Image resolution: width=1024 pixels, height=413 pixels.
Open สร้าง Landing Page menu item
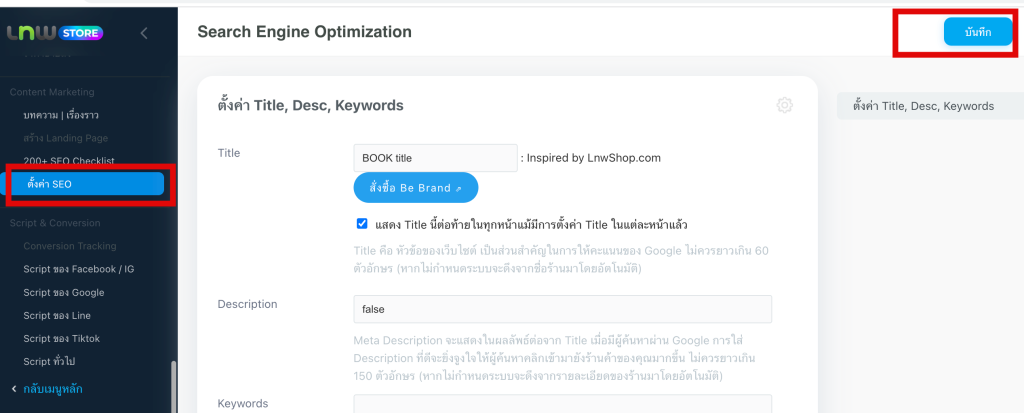(x=65, y=138)
